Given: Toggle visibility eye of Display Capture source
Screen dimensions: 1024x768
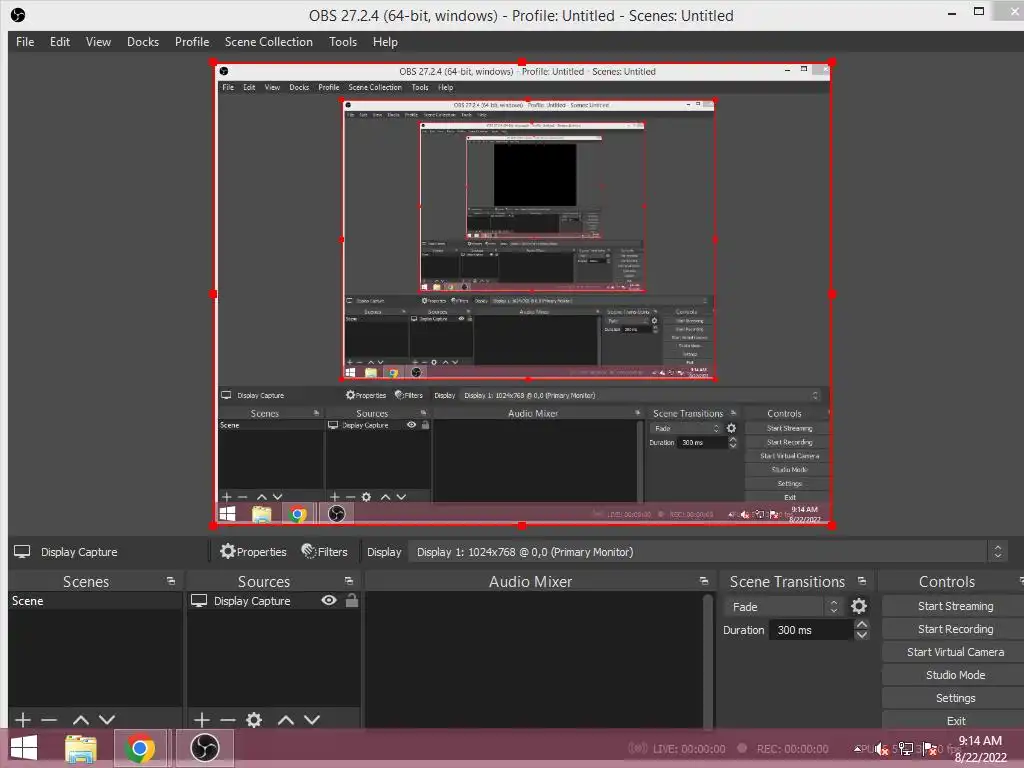Looking at the screenshot, I should (x=329, y=600).
